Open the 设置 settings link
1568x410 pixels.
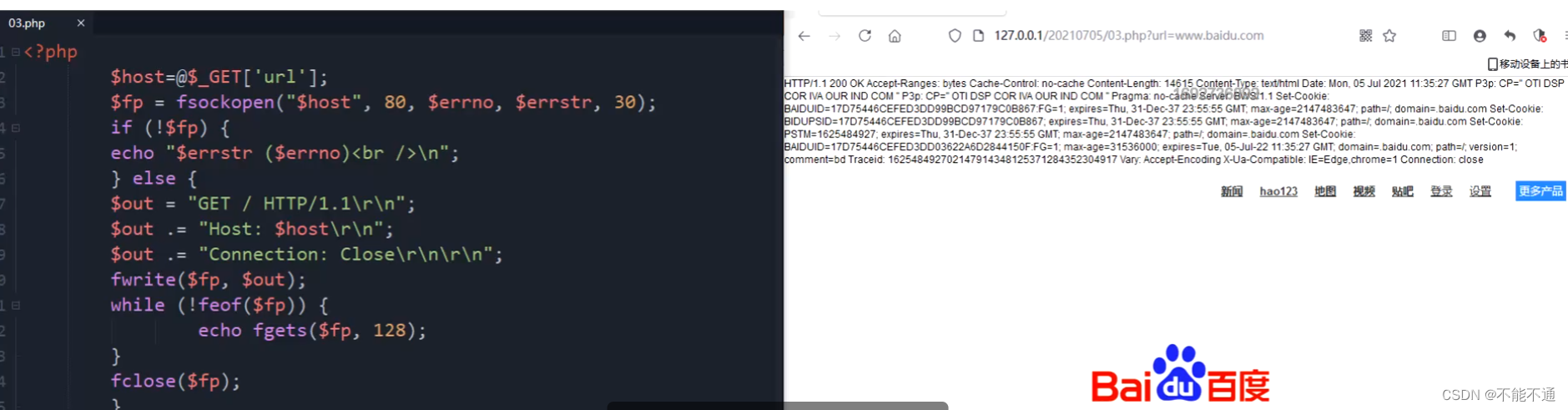(x=1480, y=191)
